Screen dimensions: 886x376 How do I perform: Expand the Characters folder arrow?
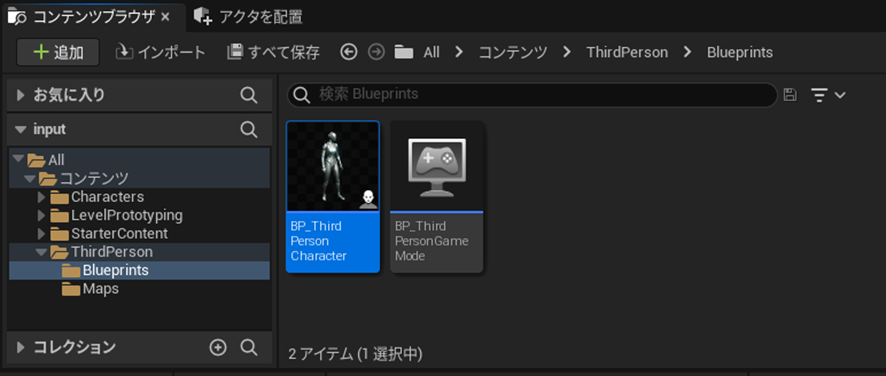pos(41,197)
